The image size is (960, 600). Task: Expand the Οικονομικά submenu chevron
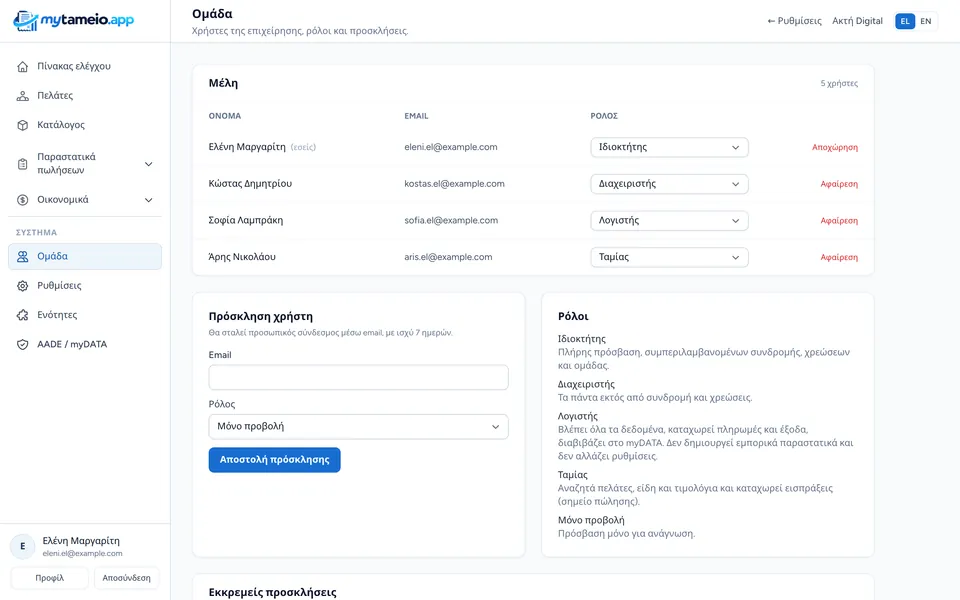148,200
